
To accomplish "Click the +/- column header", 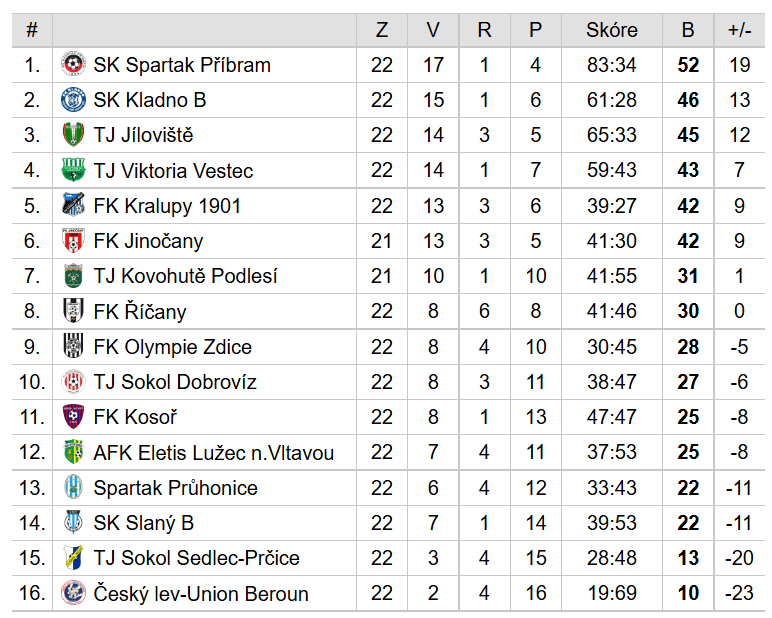I will (739, 30).
